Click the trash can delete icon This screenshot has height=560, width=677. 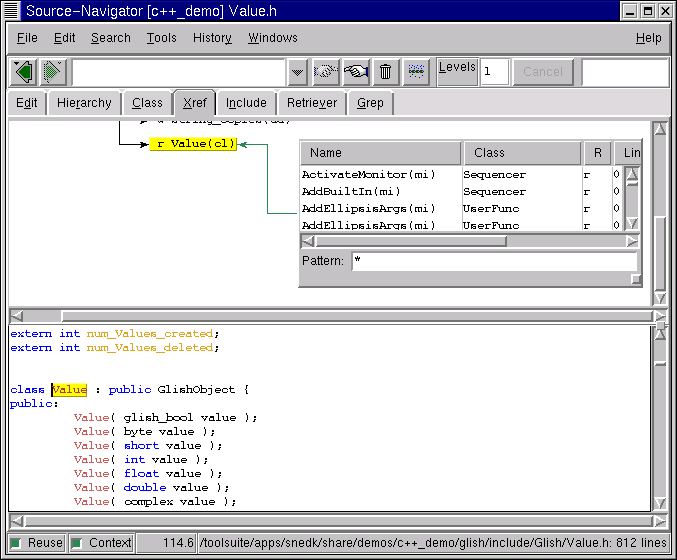386,72
